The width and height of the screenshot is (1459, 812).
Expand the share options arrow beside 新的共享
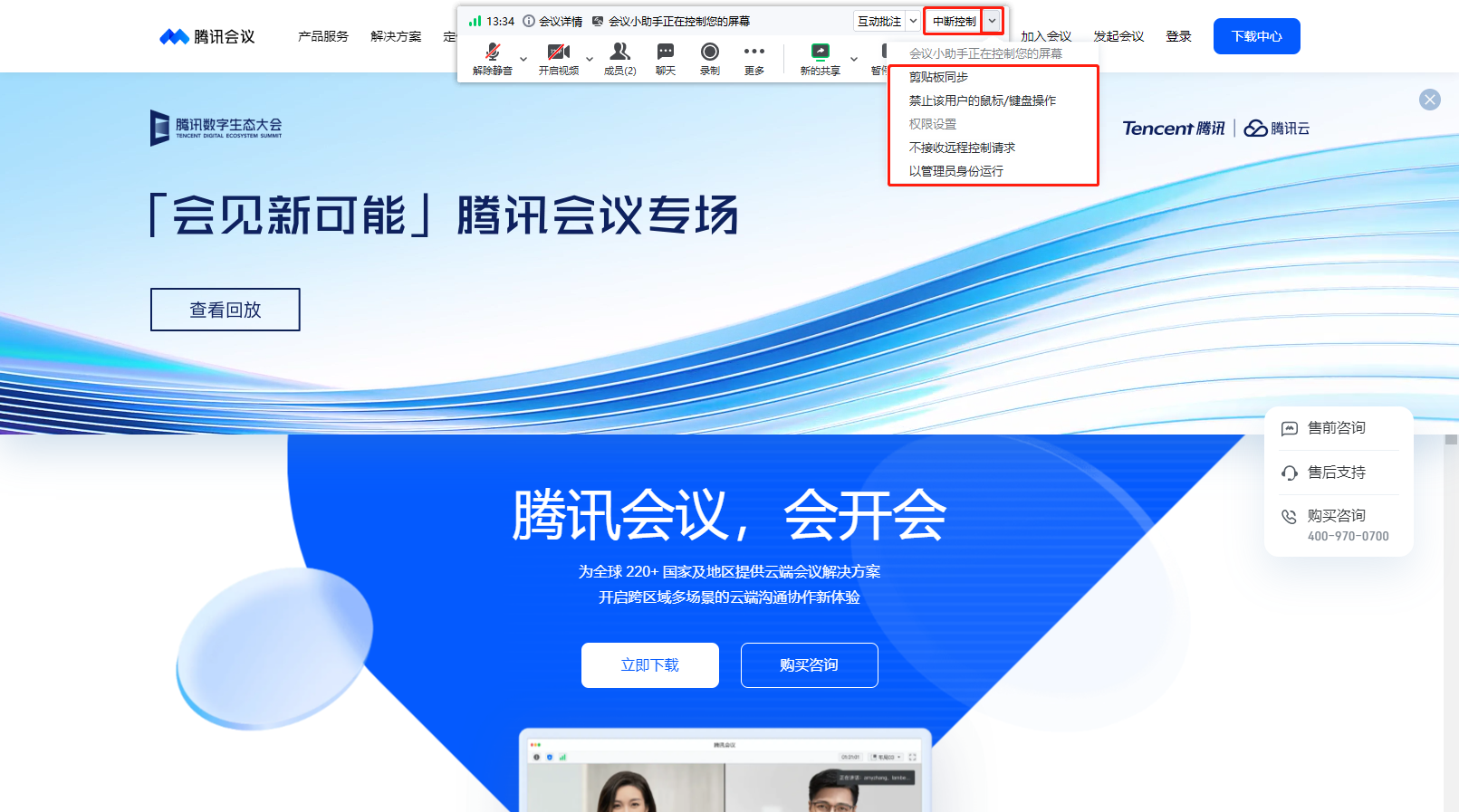[854, 59]
